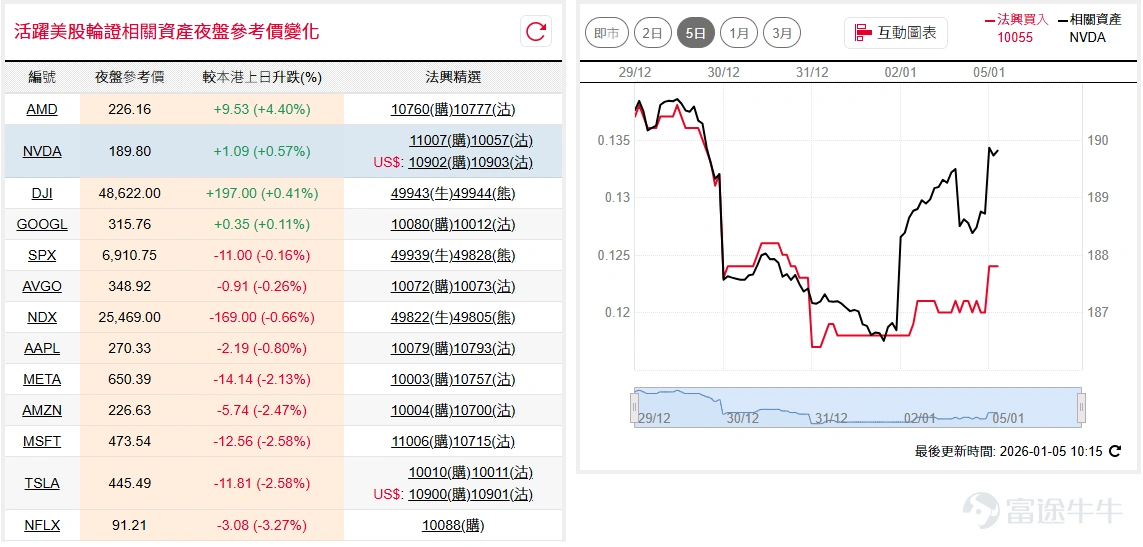Image resolution: width=1143 pixels, height=547 pixels.
Task: Open warrant 10700(沽) for AMZN
Action: [x=483, y=411]
